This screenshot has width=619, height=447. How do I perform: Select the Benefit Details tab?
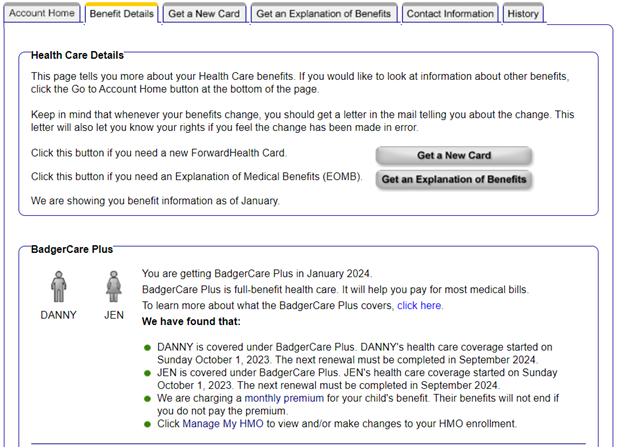tap(121, 14)
